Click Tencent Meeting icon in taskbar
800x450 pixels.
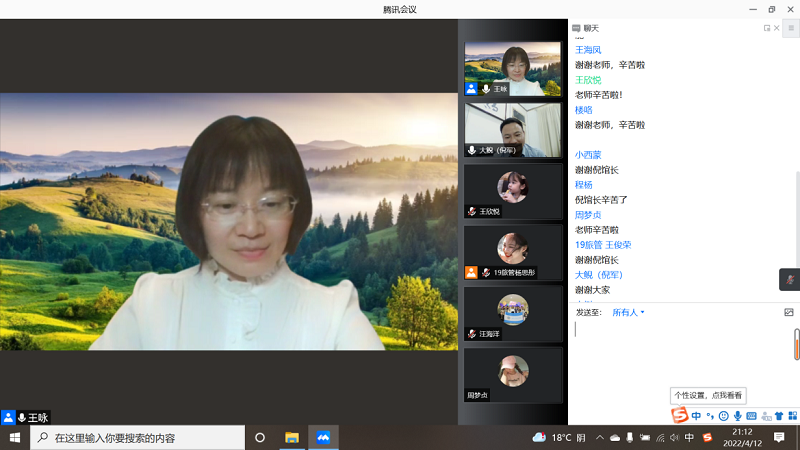point(323,438)
